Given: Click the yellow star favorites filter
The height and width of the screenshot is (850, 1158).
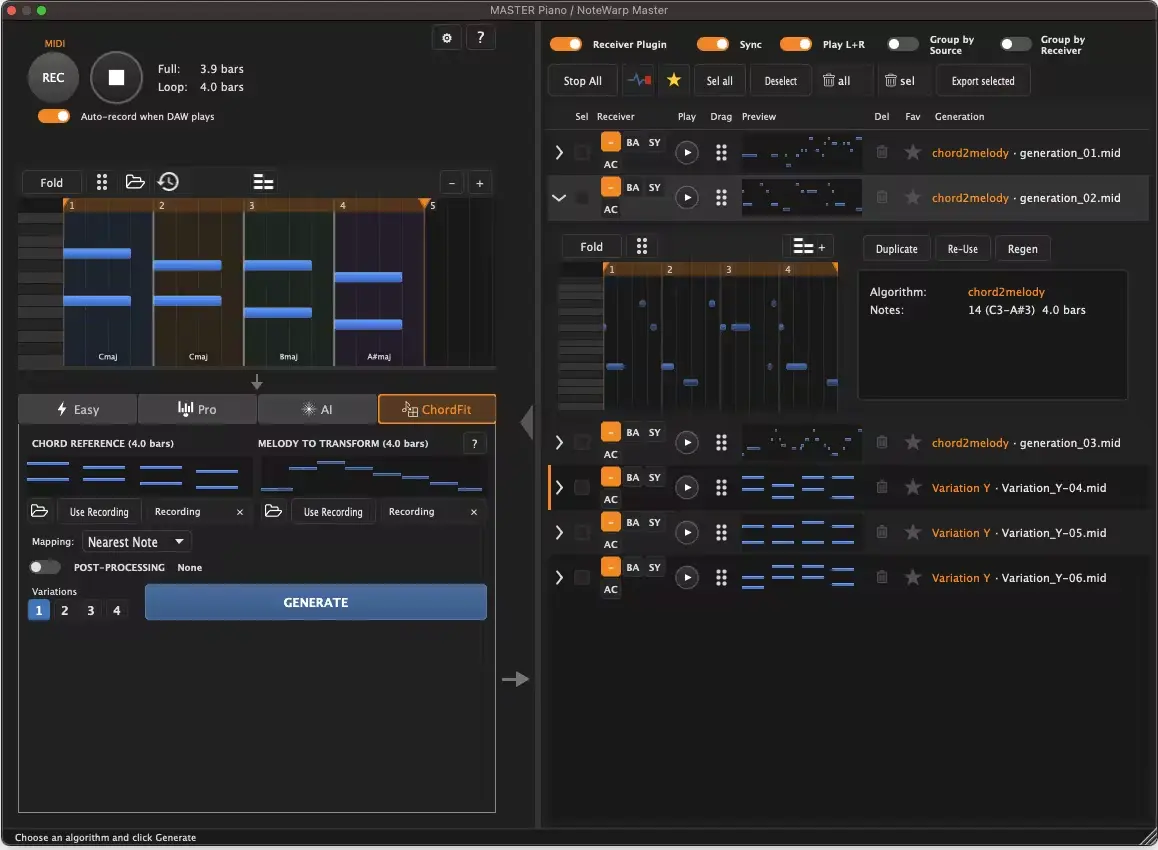Looking at the screenshot, I should (x=674, y=80).
